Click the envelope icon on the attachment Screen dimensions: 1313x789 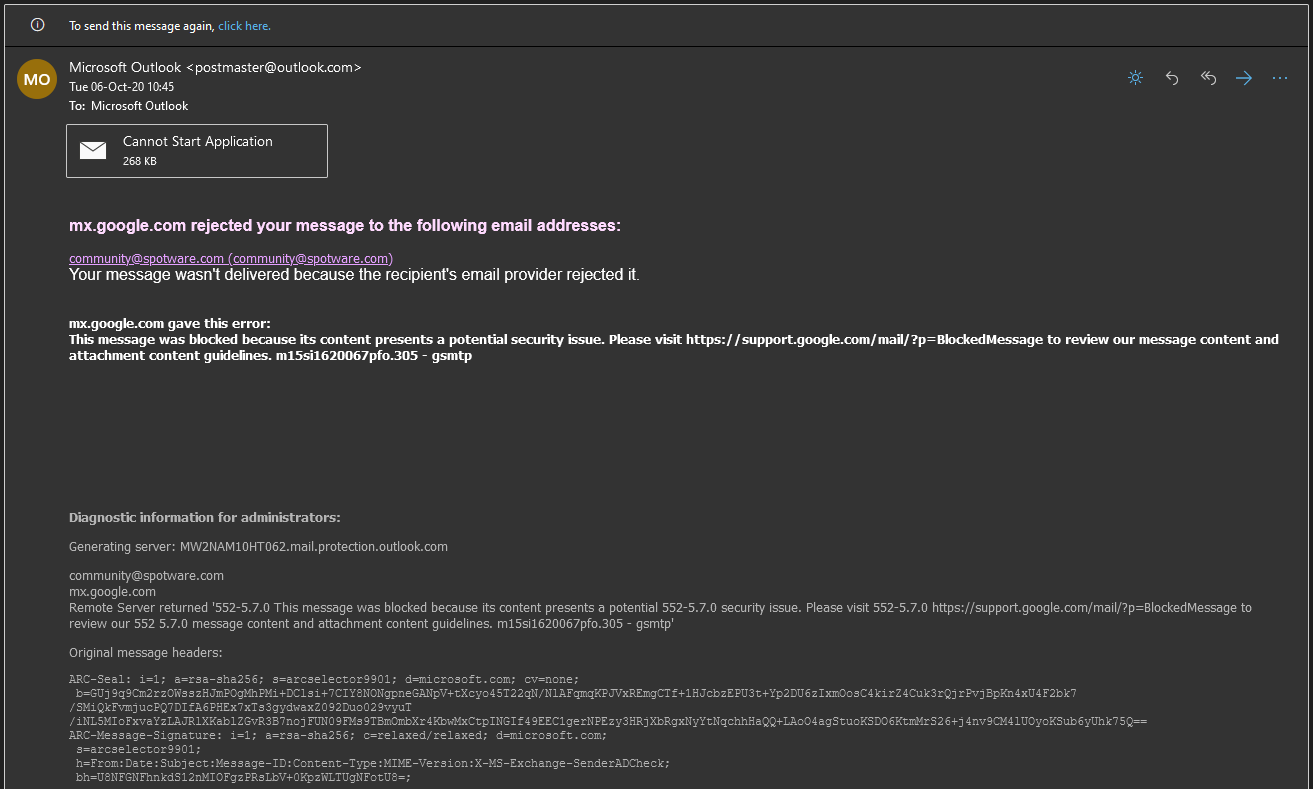point(93,151)
